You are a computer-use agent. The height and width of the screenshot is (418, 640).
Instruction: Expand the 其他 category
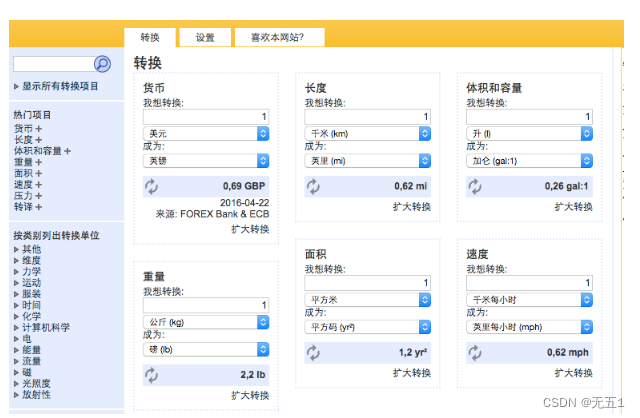pyautogui.click(x=27, y=249)
